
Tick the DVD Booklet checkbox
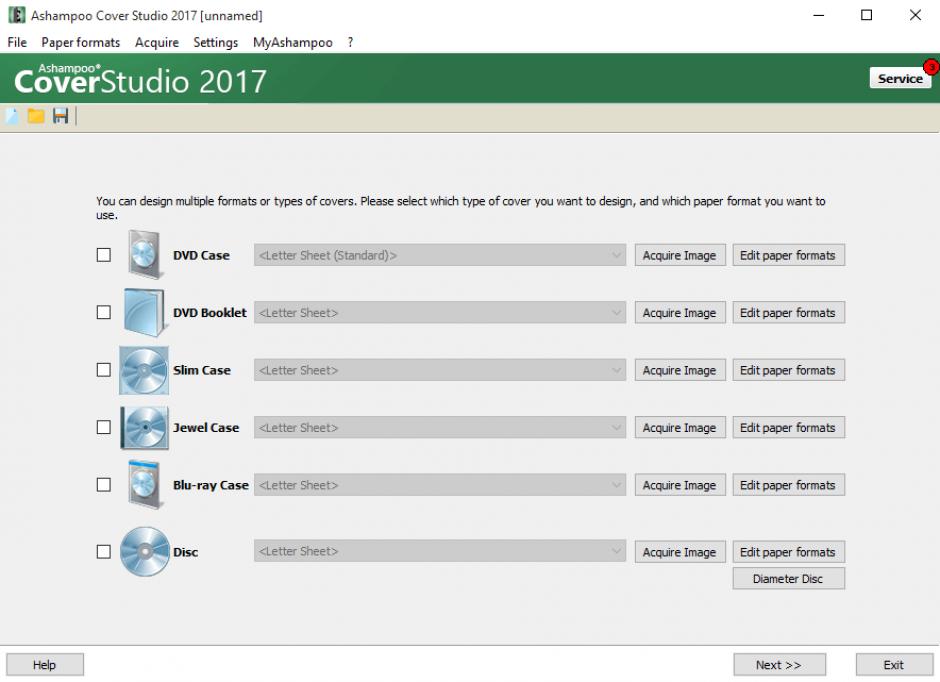pyautogui.click(x=104, y=312)
